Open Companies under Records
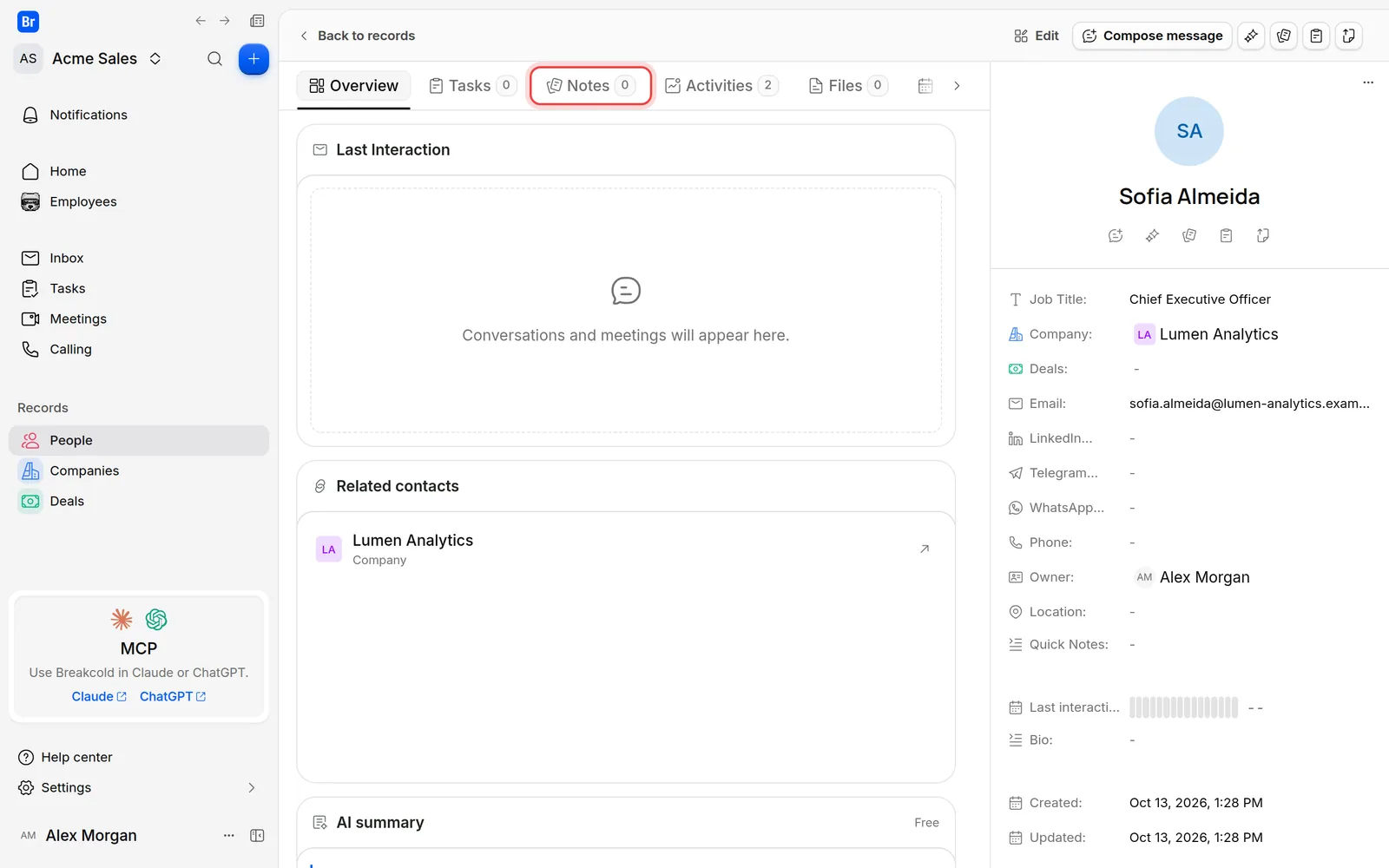This screenshot has width=1389, height=868. click(x=139, y=470)
